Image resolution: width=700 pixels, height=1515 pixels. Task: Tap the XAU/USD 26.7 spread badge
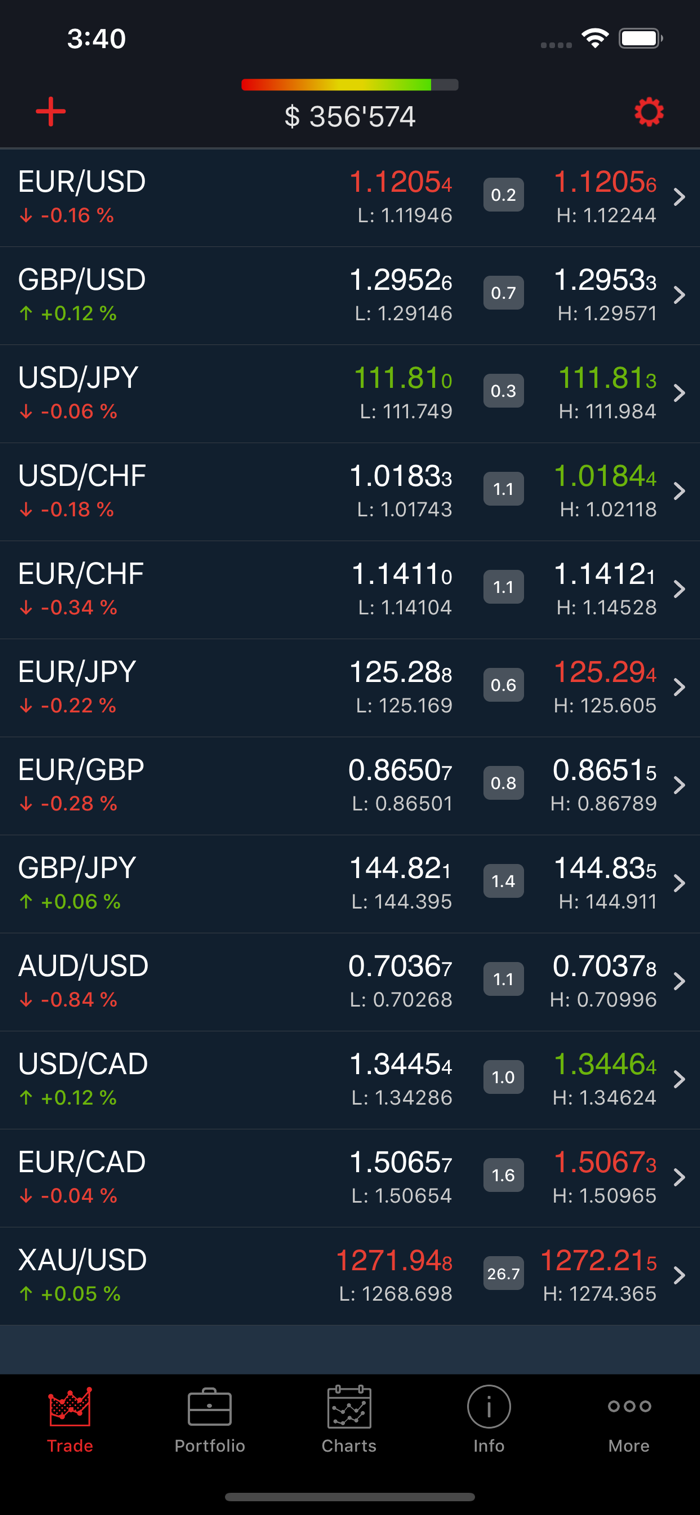504,1273
